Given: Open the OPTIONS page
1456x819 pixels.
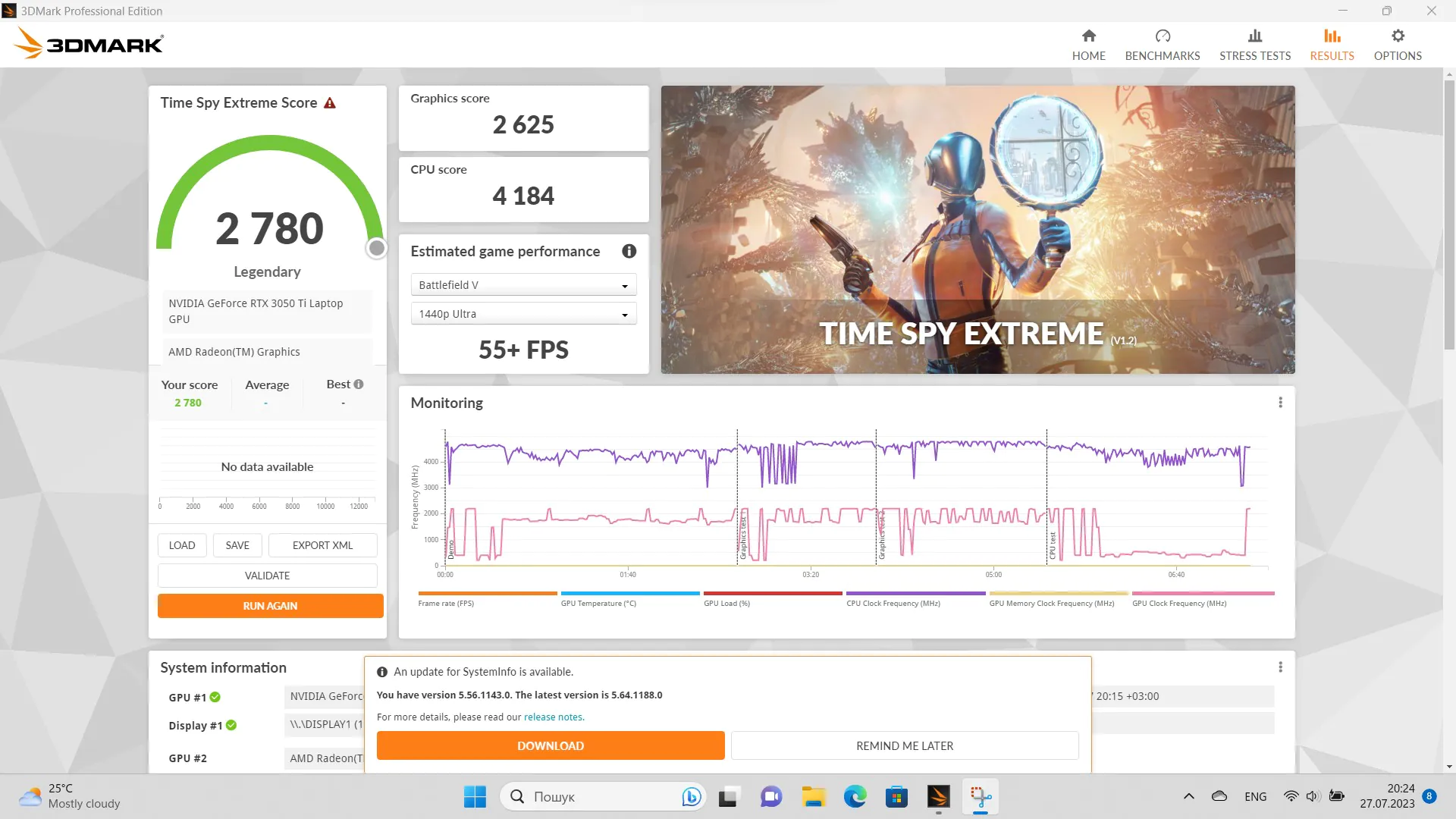Looking at the screenshot, I should click(1397, 45).
